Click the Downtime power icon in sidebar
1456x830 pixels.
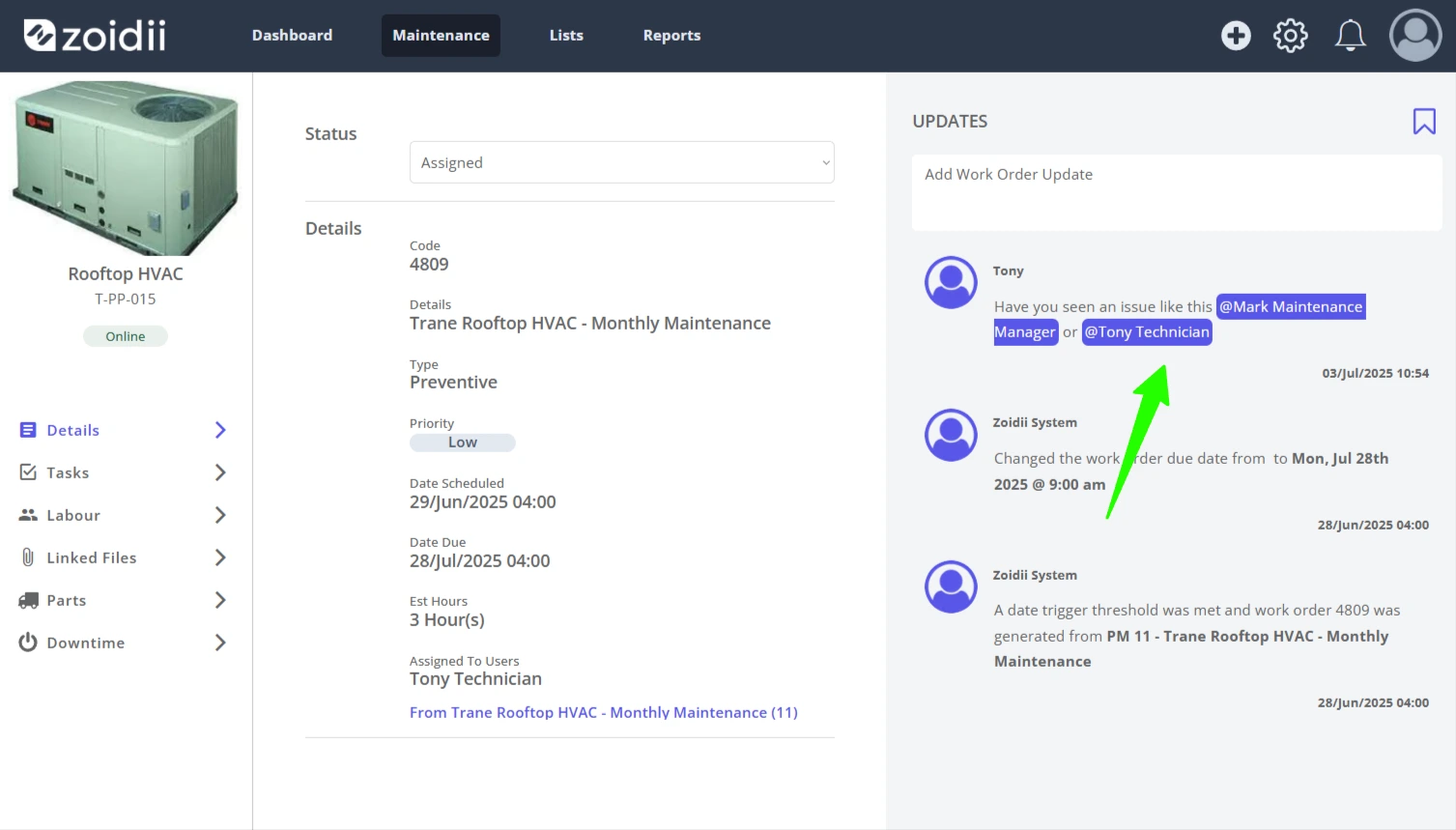pyautogui.click(x=28, y=643)
